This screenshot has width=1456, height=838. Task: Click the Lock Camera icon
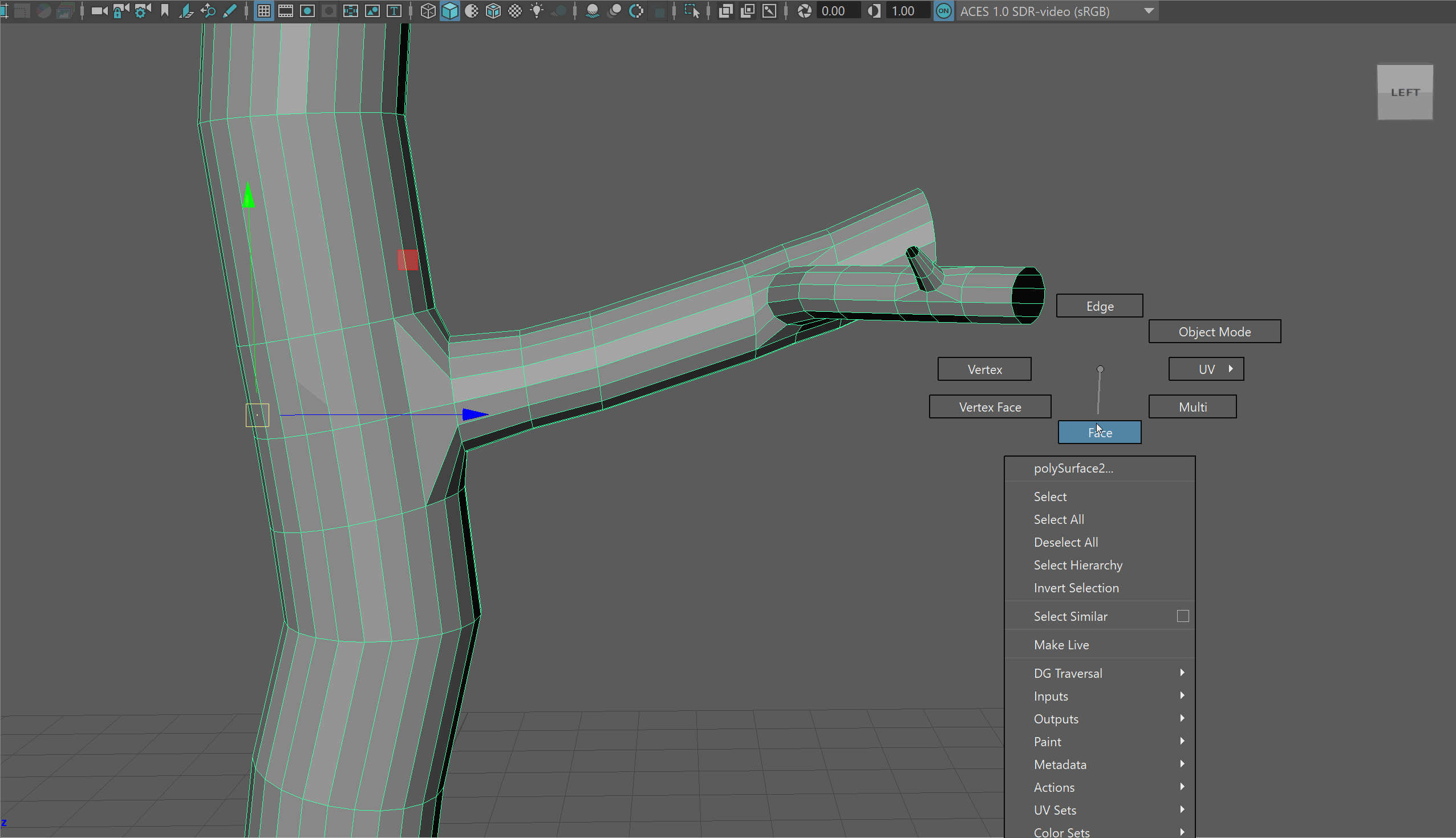point(120,11)
